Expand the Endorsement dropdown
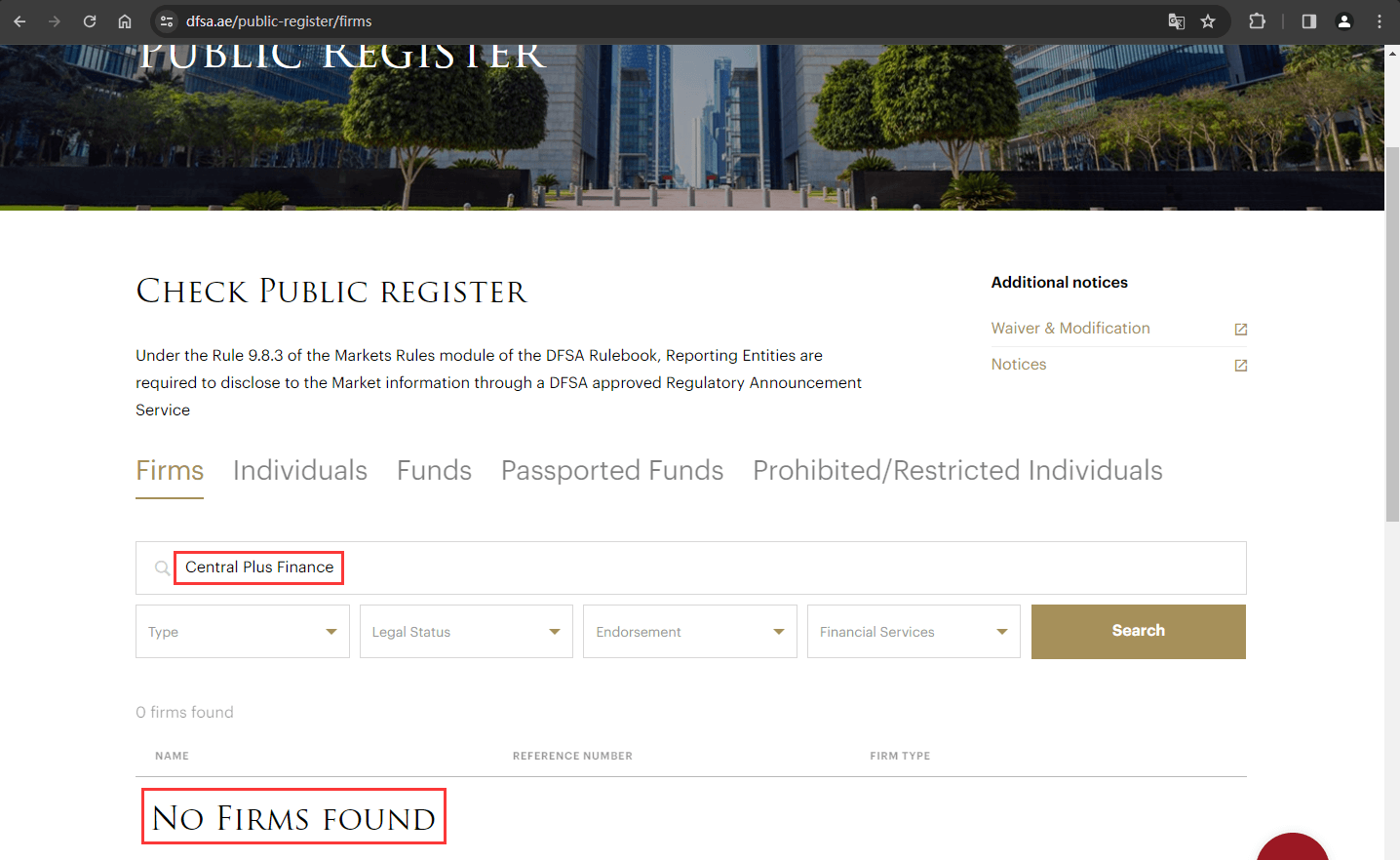 690,632
